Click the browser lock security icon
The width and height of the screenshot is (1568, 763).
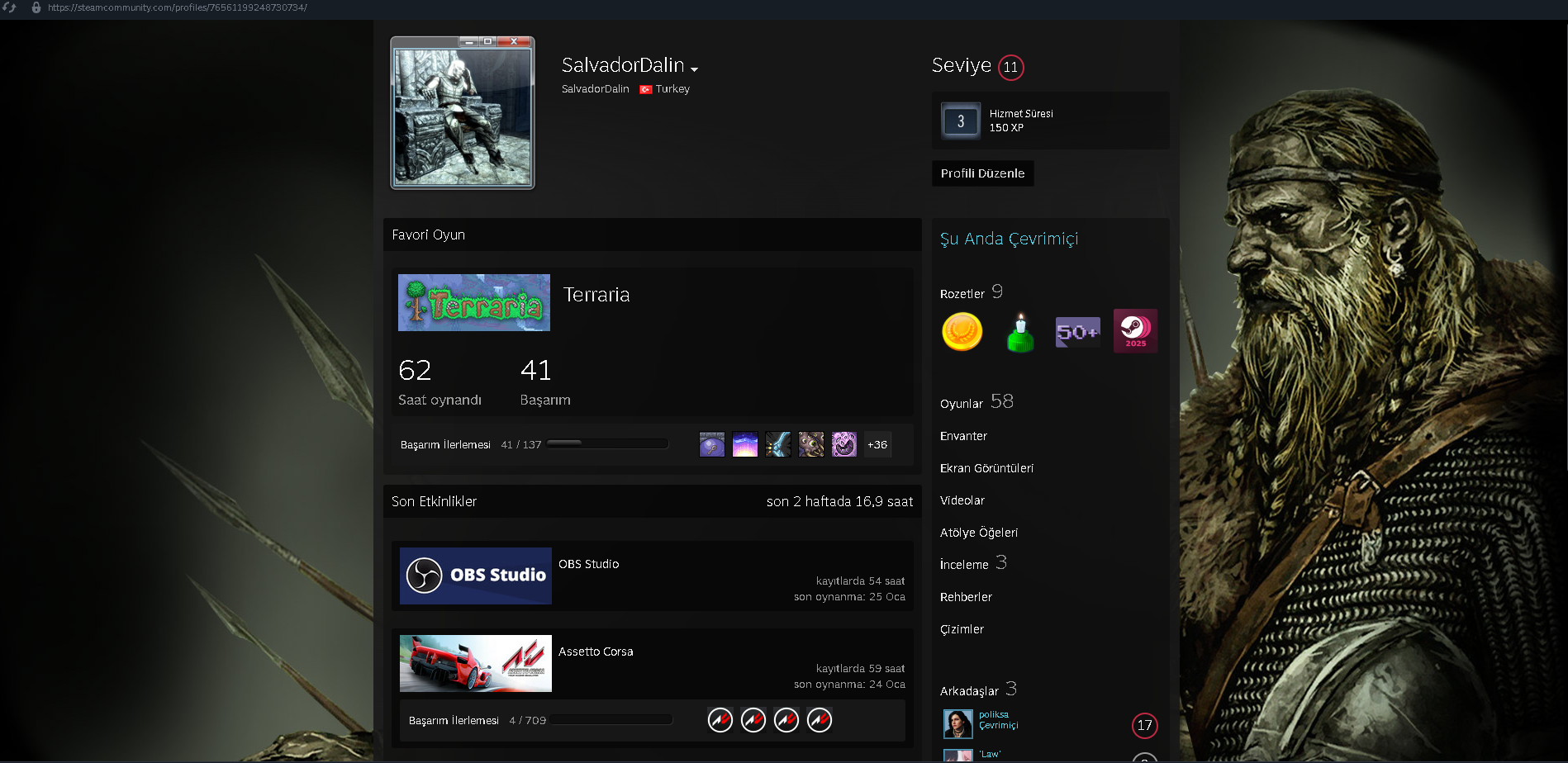pos(36,7)
